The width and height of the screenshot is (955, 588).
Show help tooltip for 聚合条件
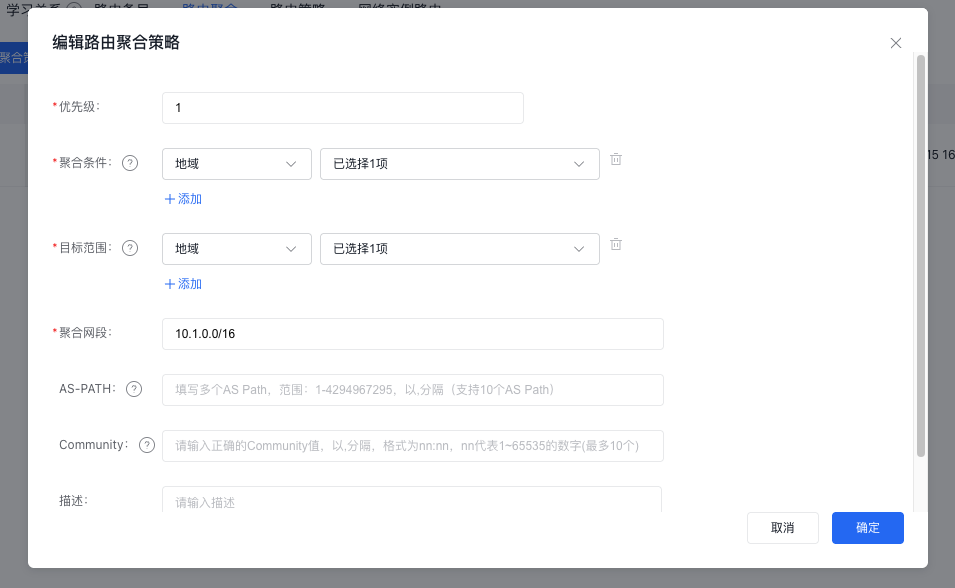click(x=130, y=163)
